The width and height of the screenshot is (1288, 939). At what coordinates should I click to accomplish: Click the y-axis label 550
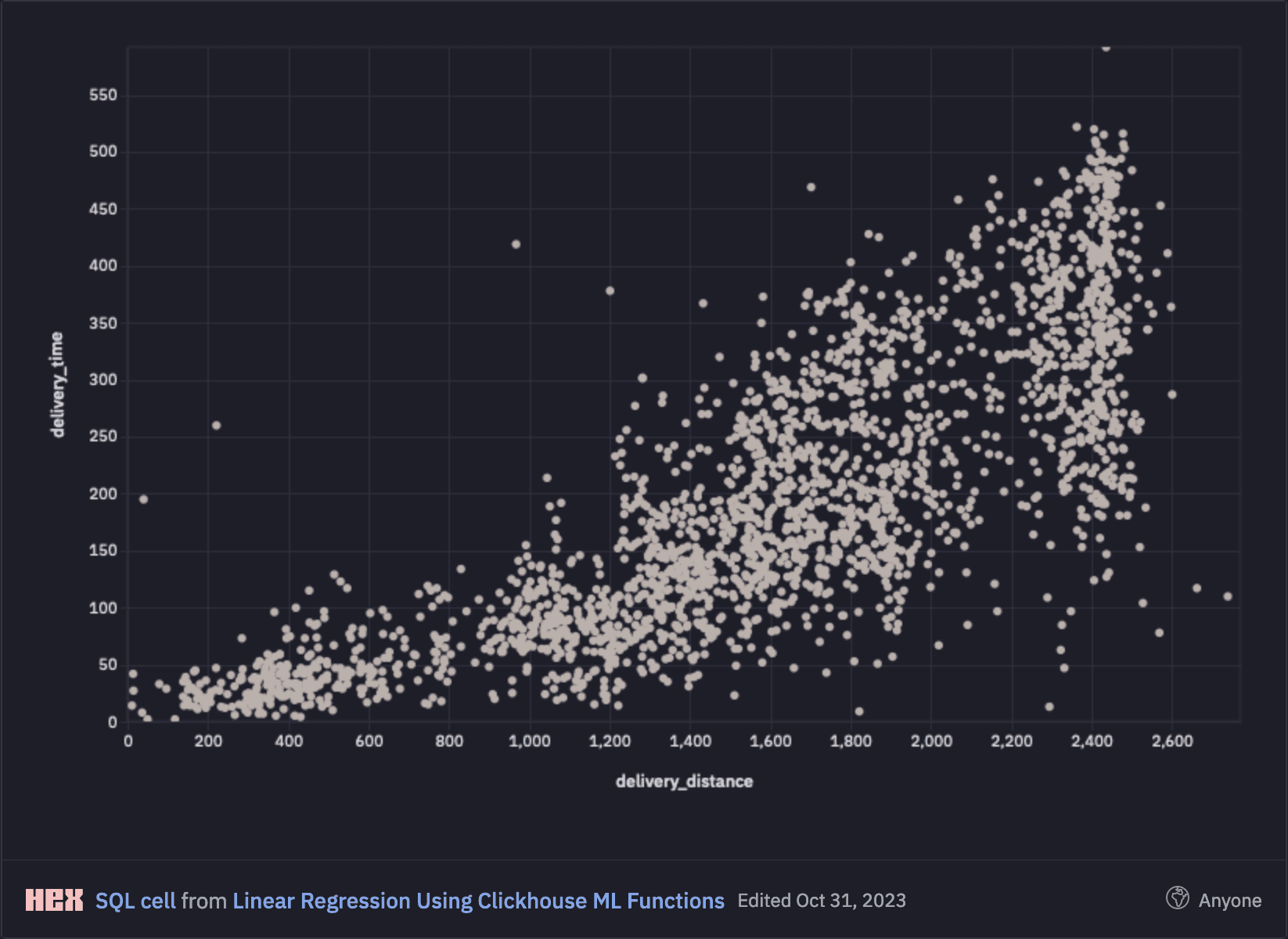[x=103, y=95]
